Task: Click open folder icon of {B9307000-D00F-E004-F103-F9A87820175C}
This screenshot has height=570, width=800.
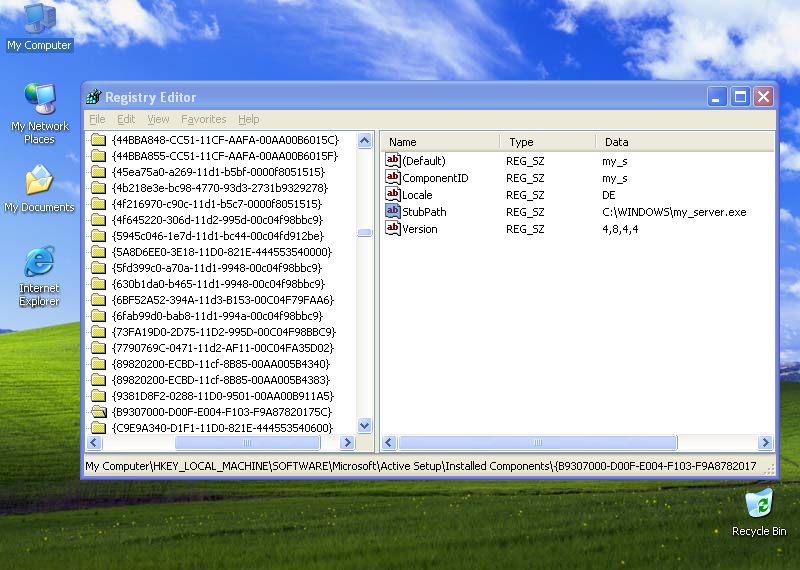Action: (98, 412)
